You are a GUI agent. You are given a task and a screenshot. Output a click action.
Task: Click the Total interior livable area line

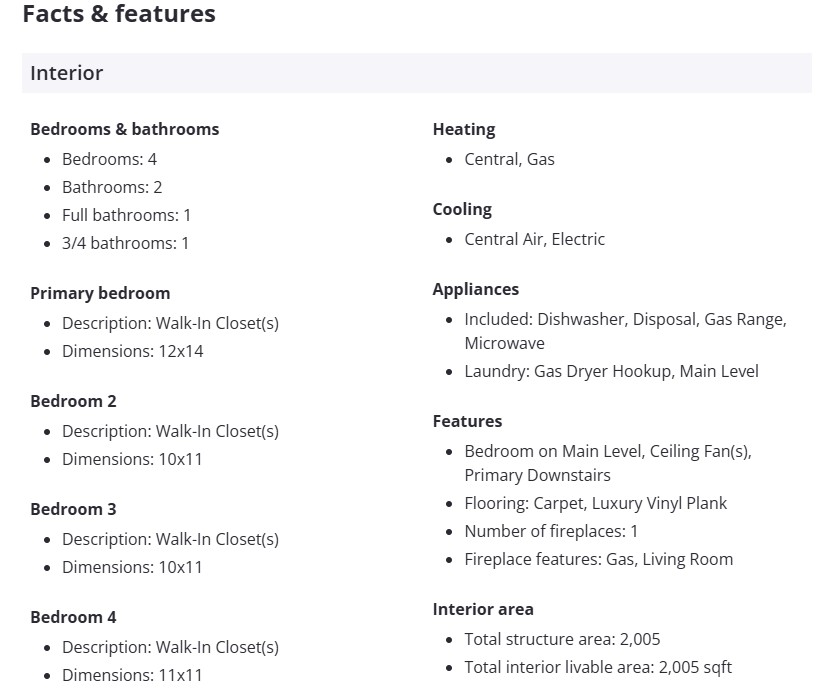[x=598, y=667]
